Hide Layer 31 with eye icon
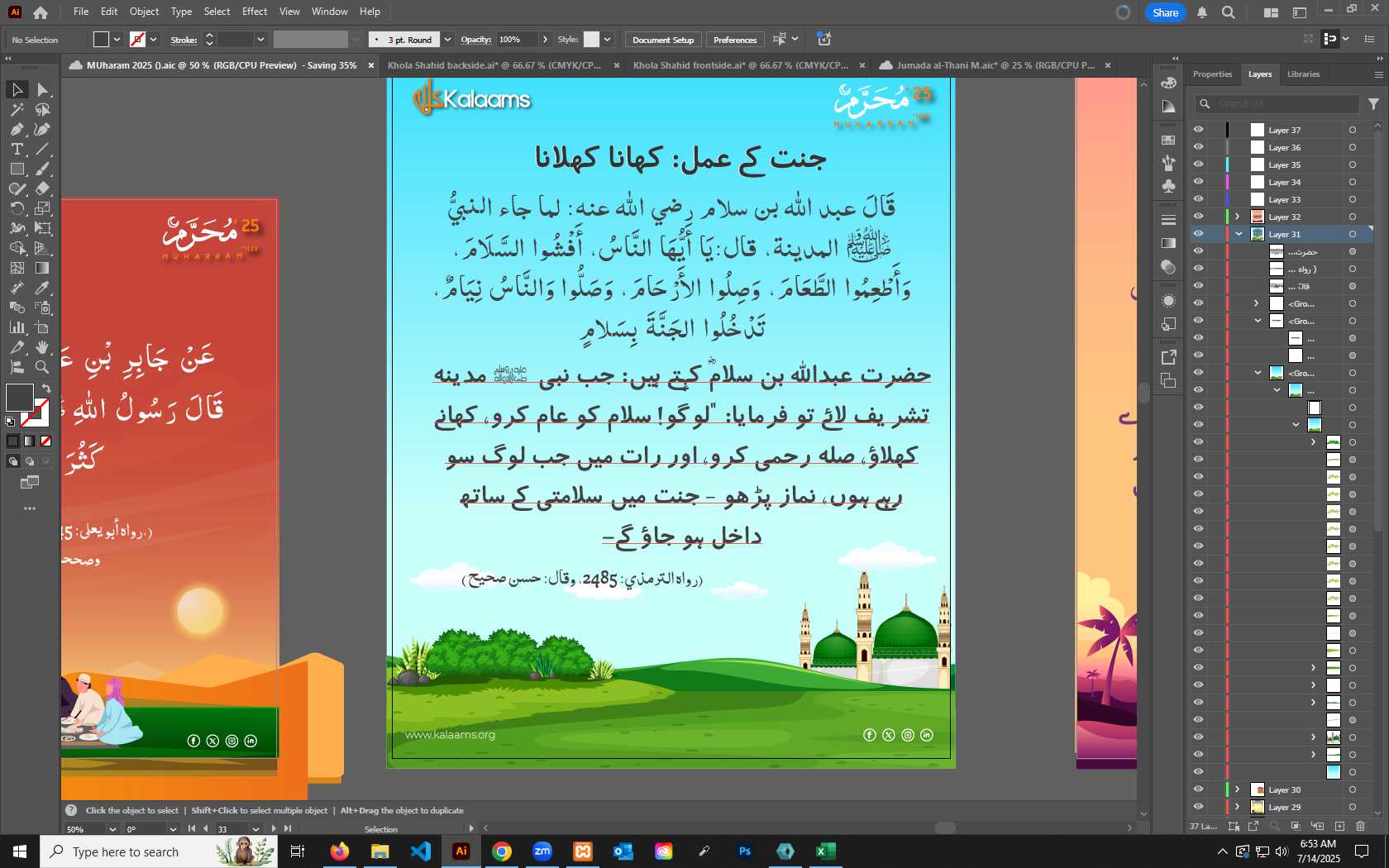 point(1198,234)
